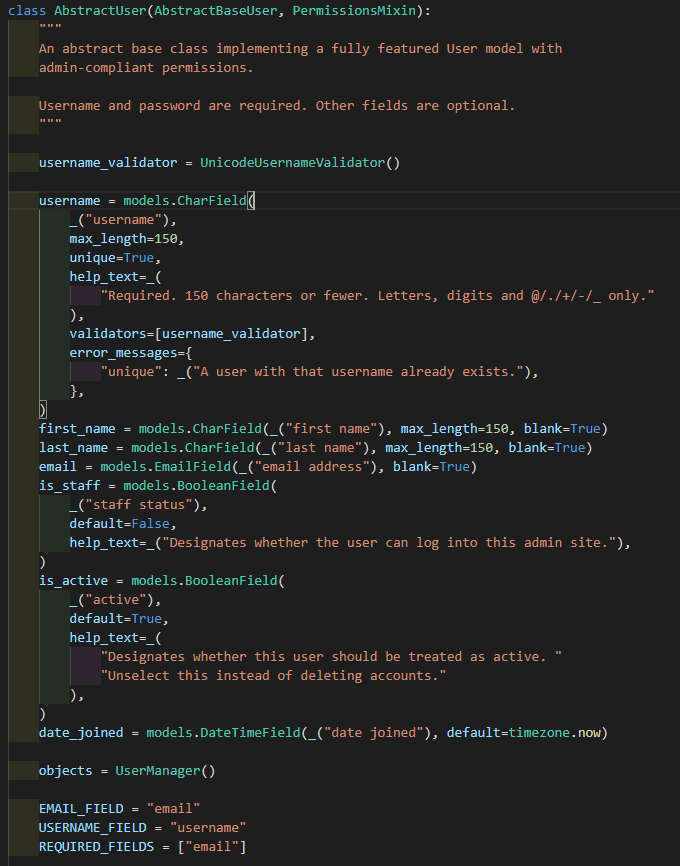Click the 'objects' variable
Image resolution: width=680 pixels, height=866 pixels.
tap(66, 770)
